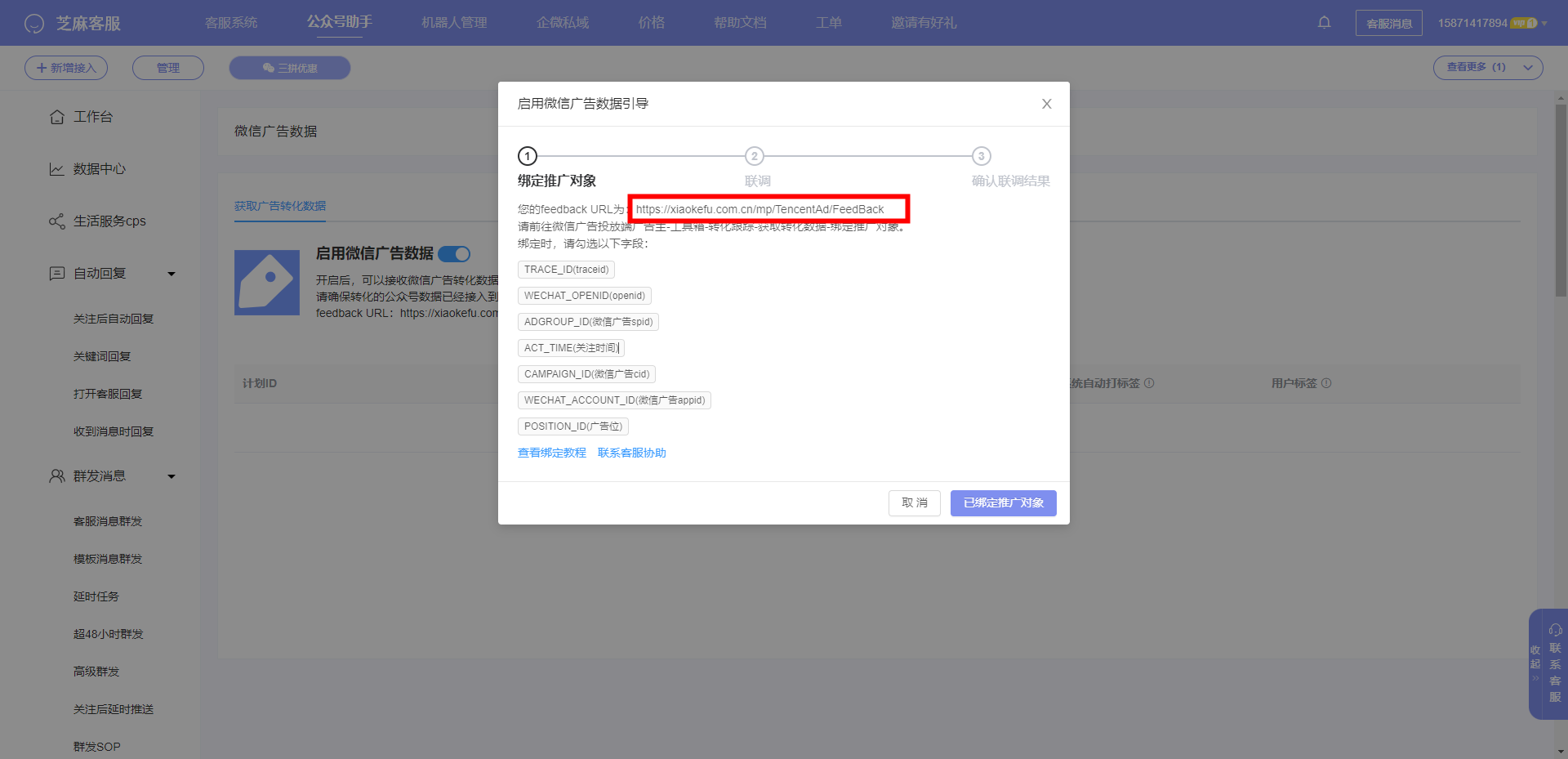This screenshot has width=1568, height=759.
Task: Expand the 自动回复 sidebar section arrow
Action: click(x=171, y=274)
